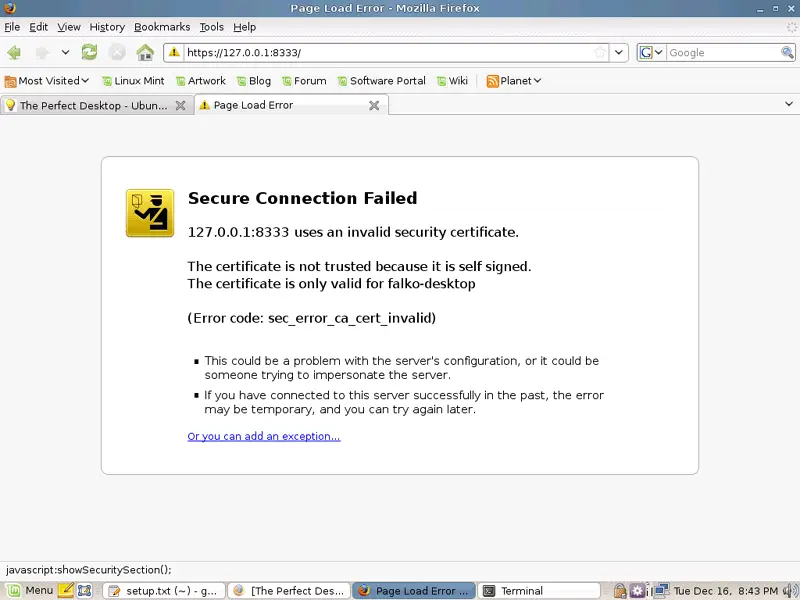Go to the Home page icon

[x=145, y=52]
